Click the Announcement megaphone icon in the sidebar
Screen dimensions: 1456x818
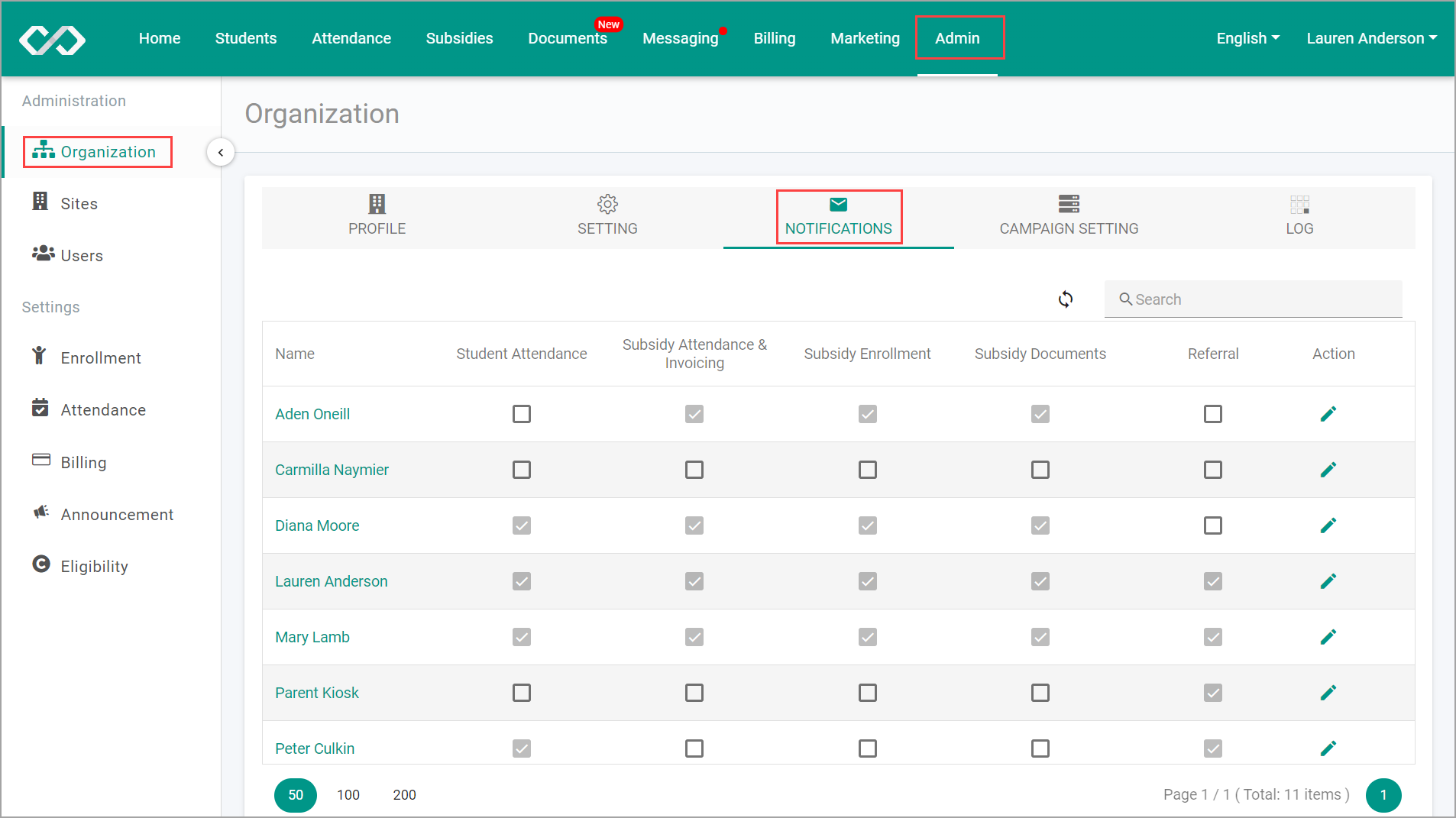[41, 512]
